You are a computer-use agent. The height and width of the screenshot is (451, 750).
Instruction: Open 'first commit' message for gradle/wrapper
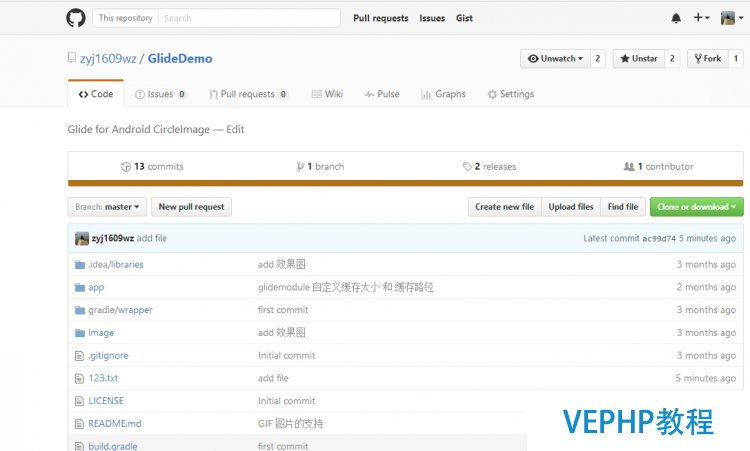tap(283, 310)
